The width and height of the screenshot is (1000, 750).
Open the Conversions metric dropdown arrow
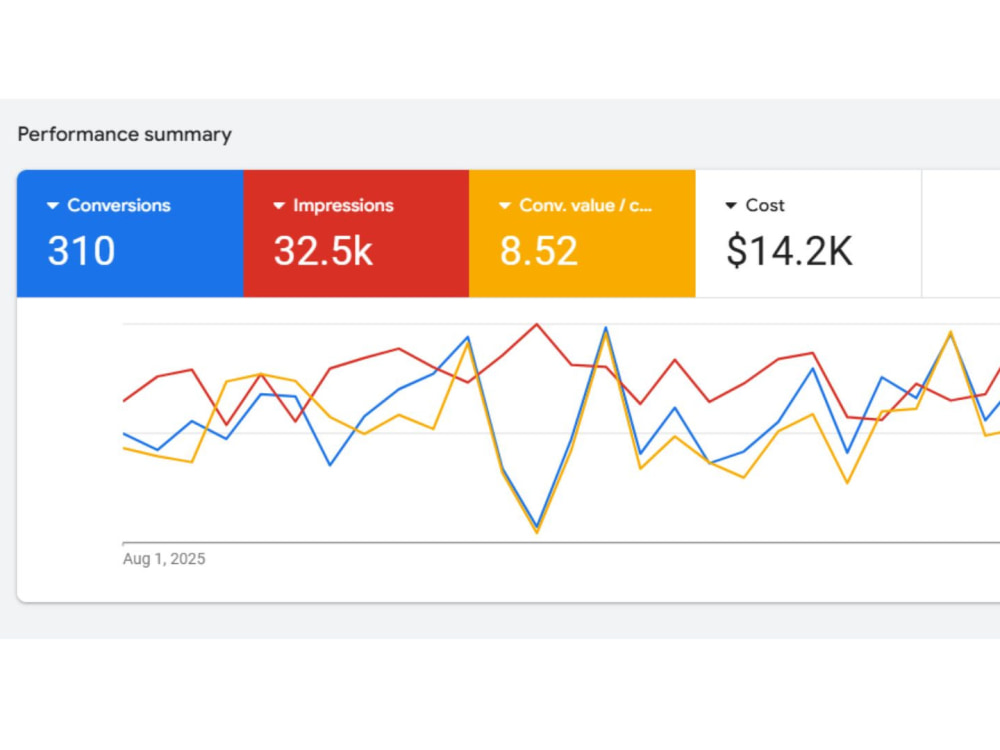coord(53,205)
